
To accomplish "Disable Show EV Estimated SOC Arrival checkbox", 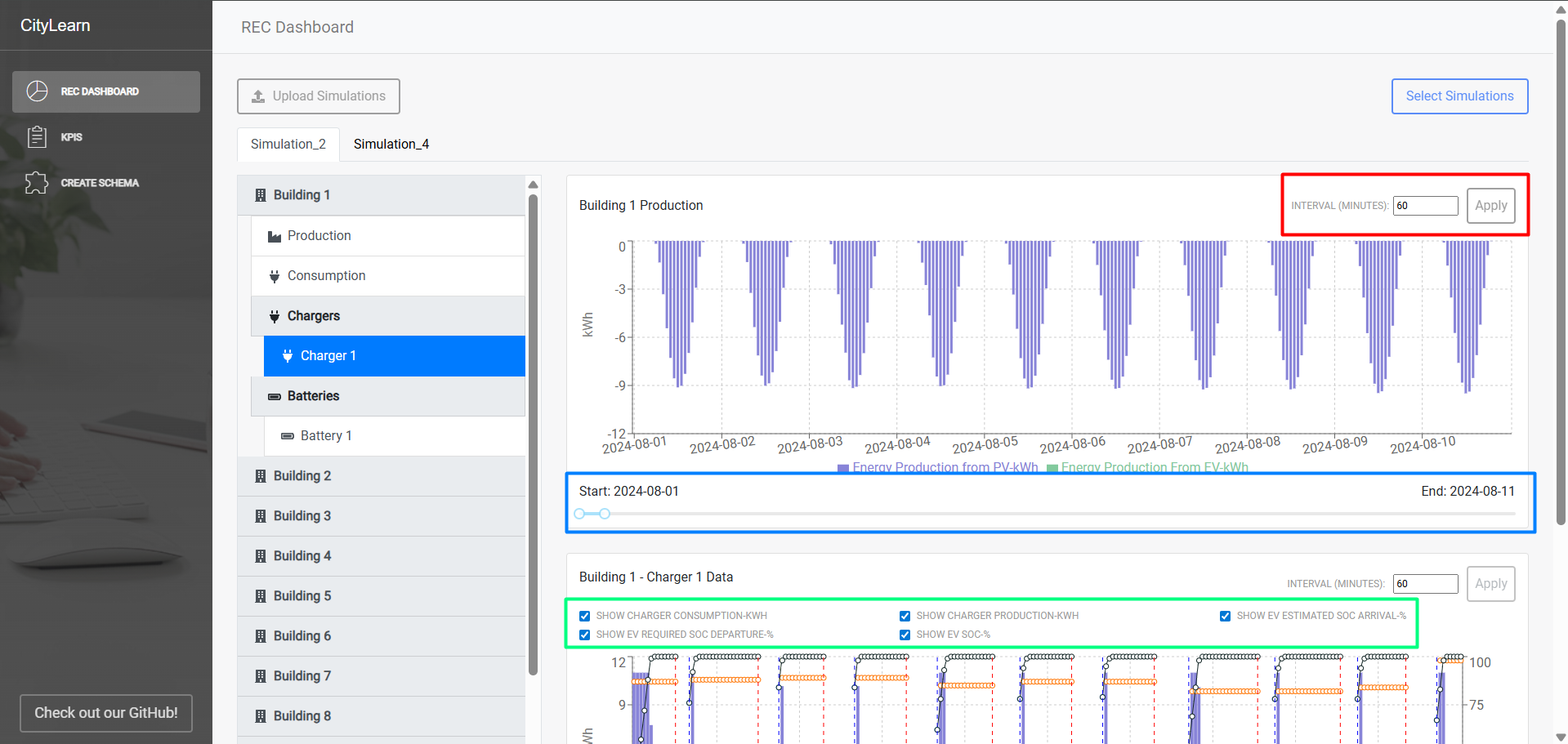I will click(x=1226, y=616).
